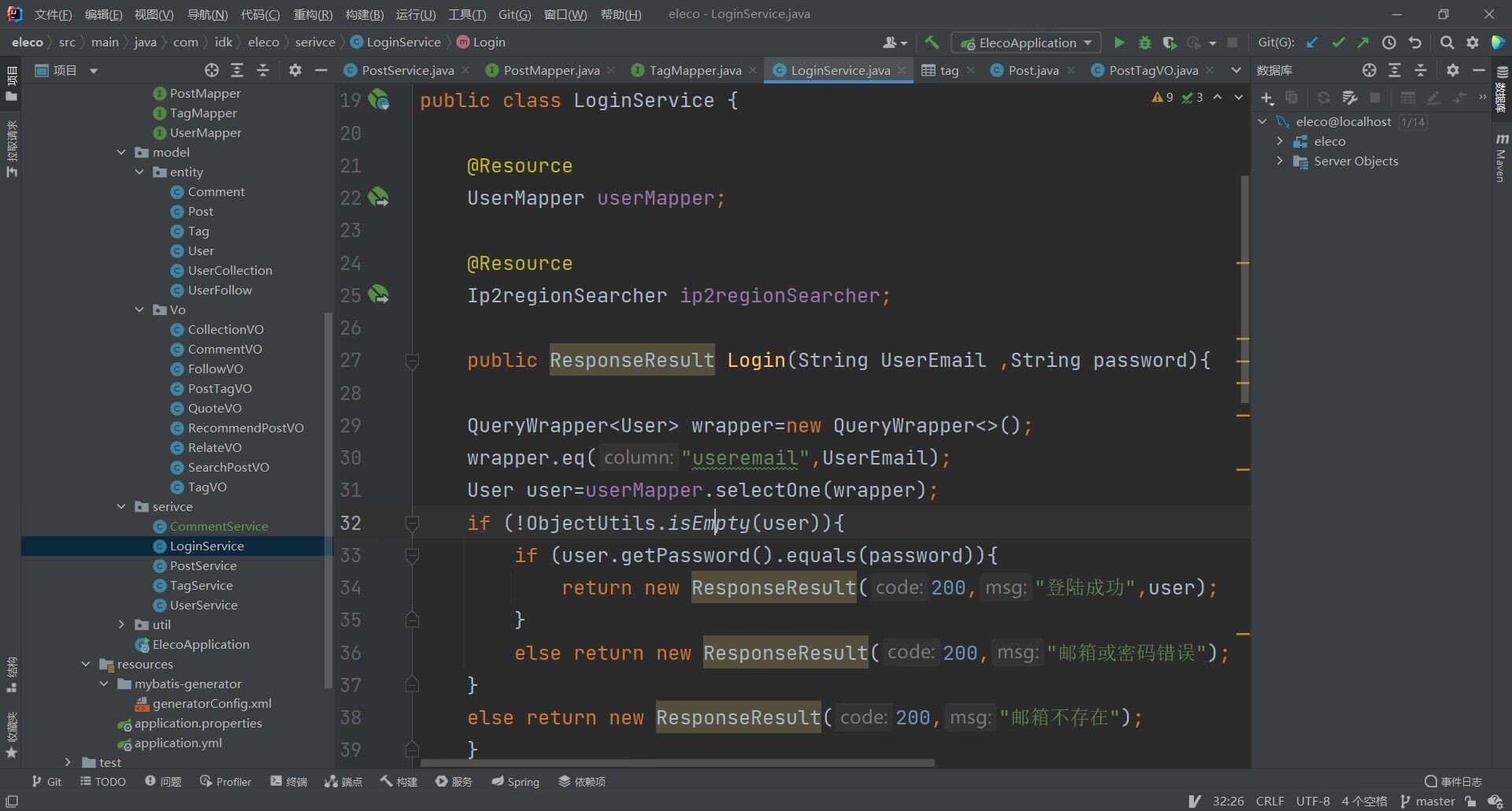Screen dimensions: 1512x811
Task: Expand the eleco database node
Action: (x=1280, y=141)
